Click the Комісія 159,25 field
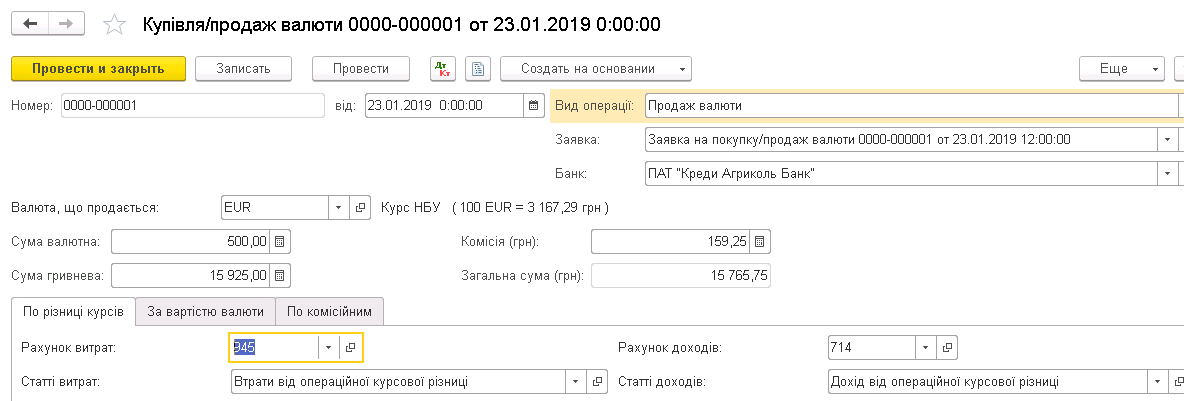 tap(671, 242)
